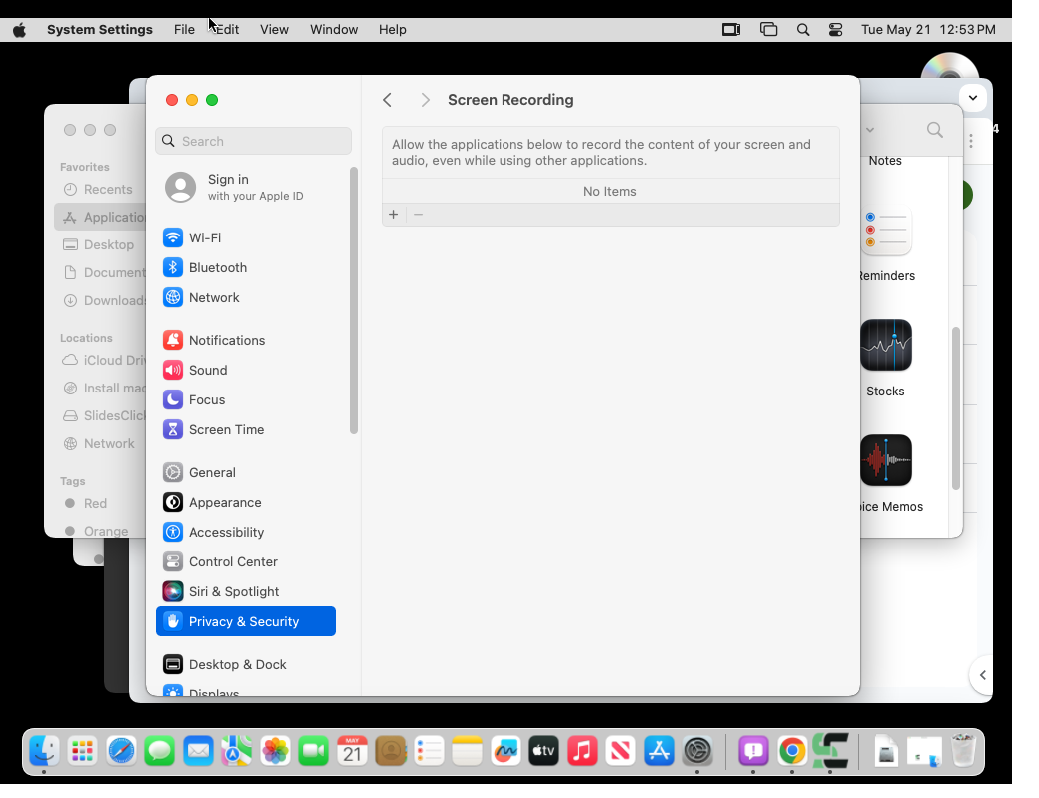Click the Finder window vertical scrollbar
The height and width of the screenshot is (798, 1039).
pos(956,409)
